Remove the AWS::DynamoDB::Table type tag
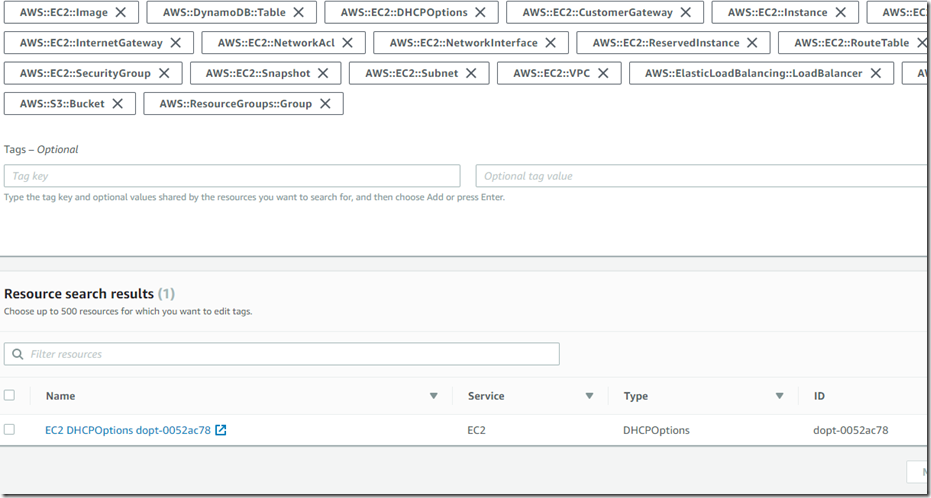 299,12
